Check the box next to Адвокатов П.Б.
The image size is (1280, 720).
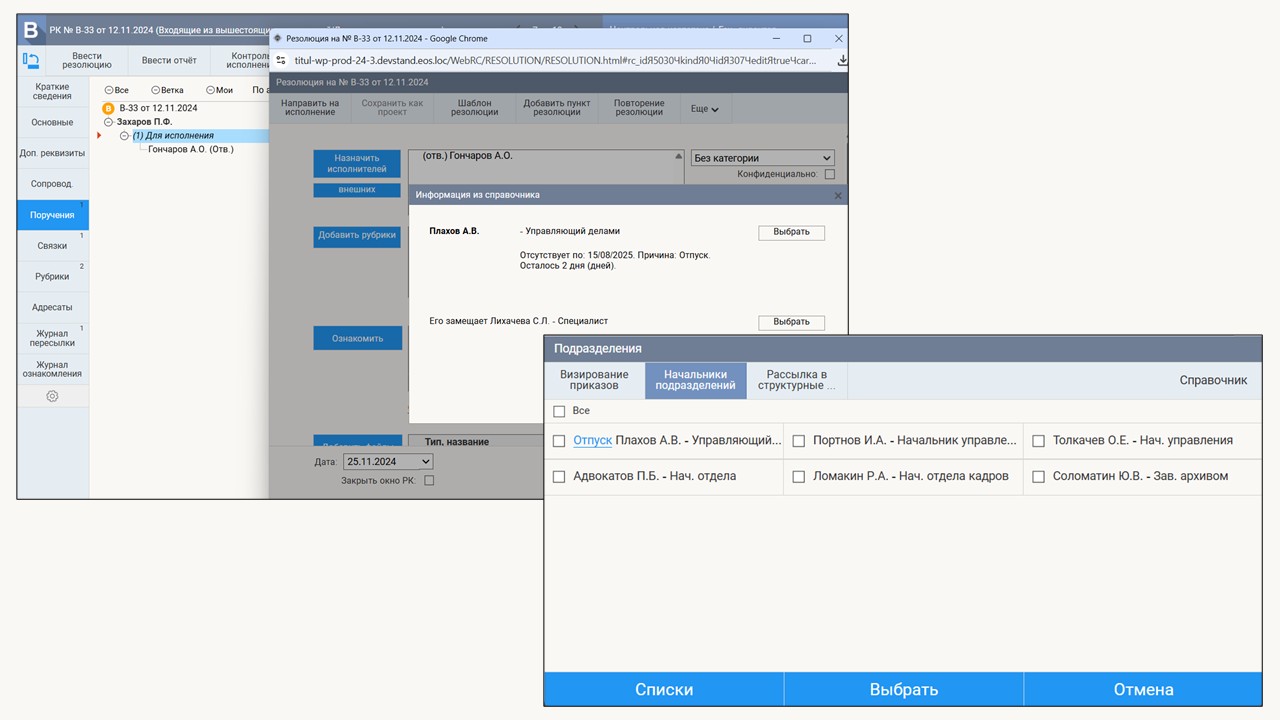[559, 477]
